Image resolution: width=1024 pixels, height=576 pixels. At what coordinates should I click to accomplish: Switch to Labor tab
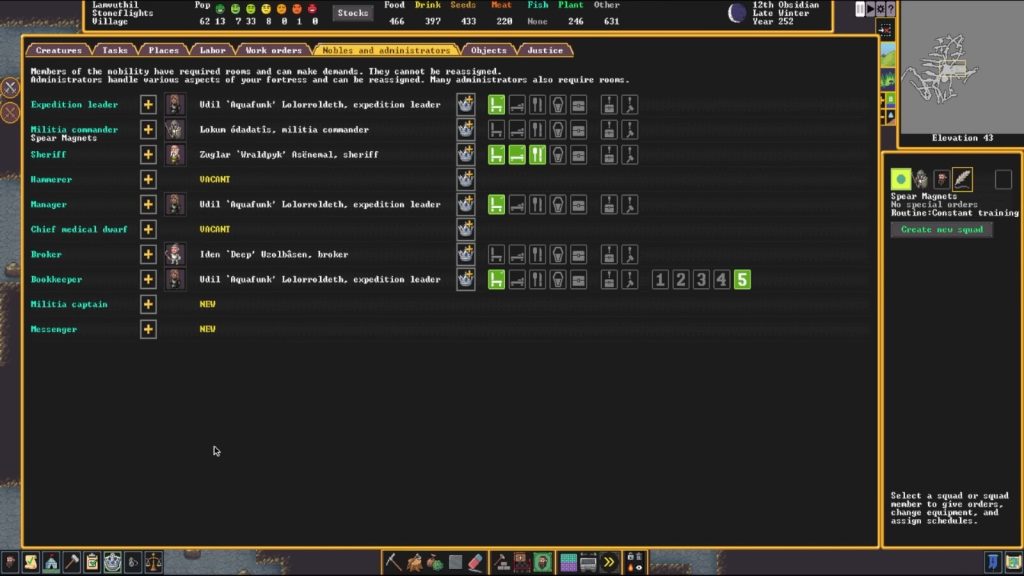[x=212, y=50]
